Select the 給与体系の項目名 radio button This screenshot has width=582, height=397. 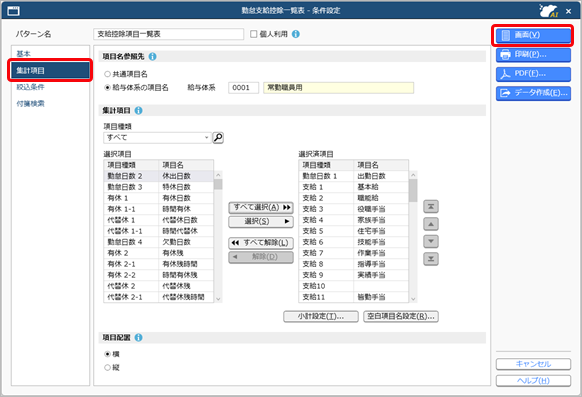107,88
